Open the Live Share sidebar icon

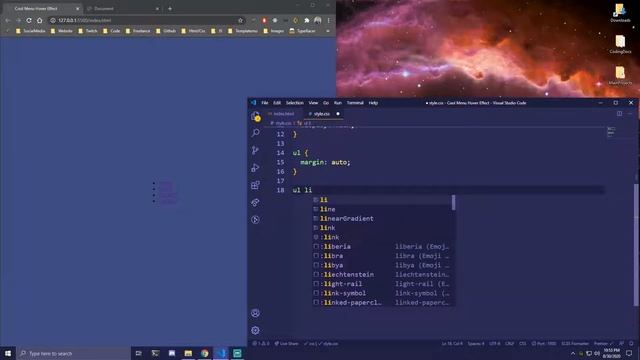256,202
